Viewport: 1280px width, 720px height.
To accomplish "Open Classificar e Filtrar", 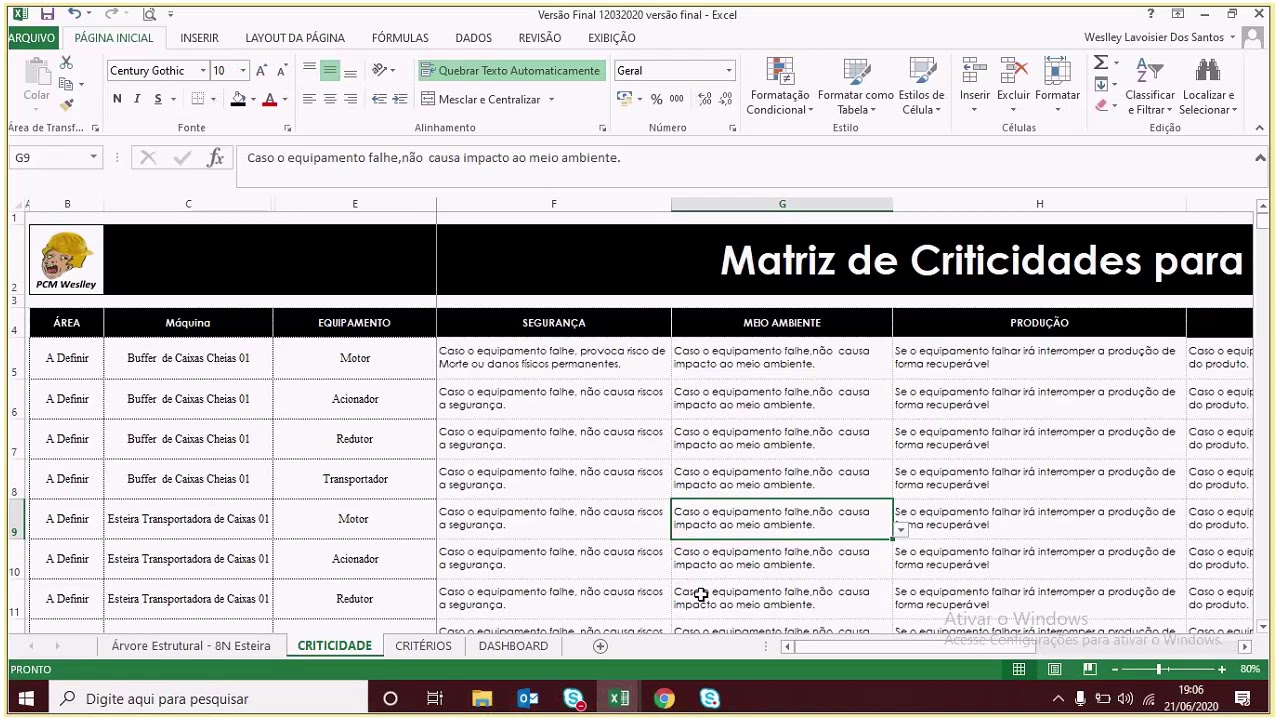I will [x=1149, y=87].
